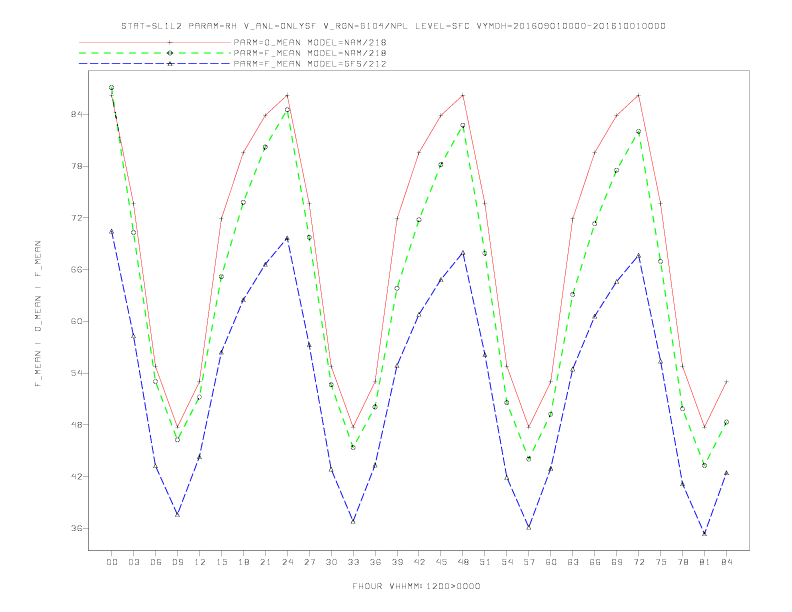Click x-axis forecast hour label 39
Image resolution: width=792 pixels, height=612 pixels.
pyautogui.click(x=397, y=562)
